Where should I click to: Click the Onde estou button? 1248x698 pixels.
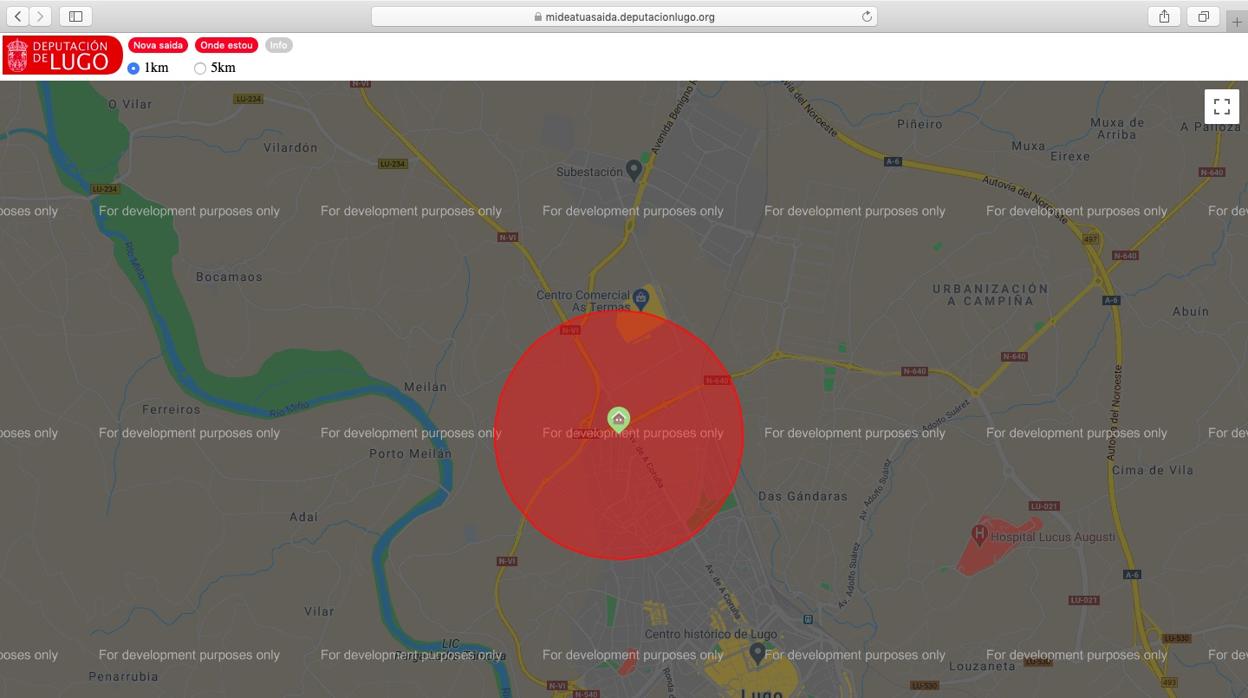coord(226,45)
